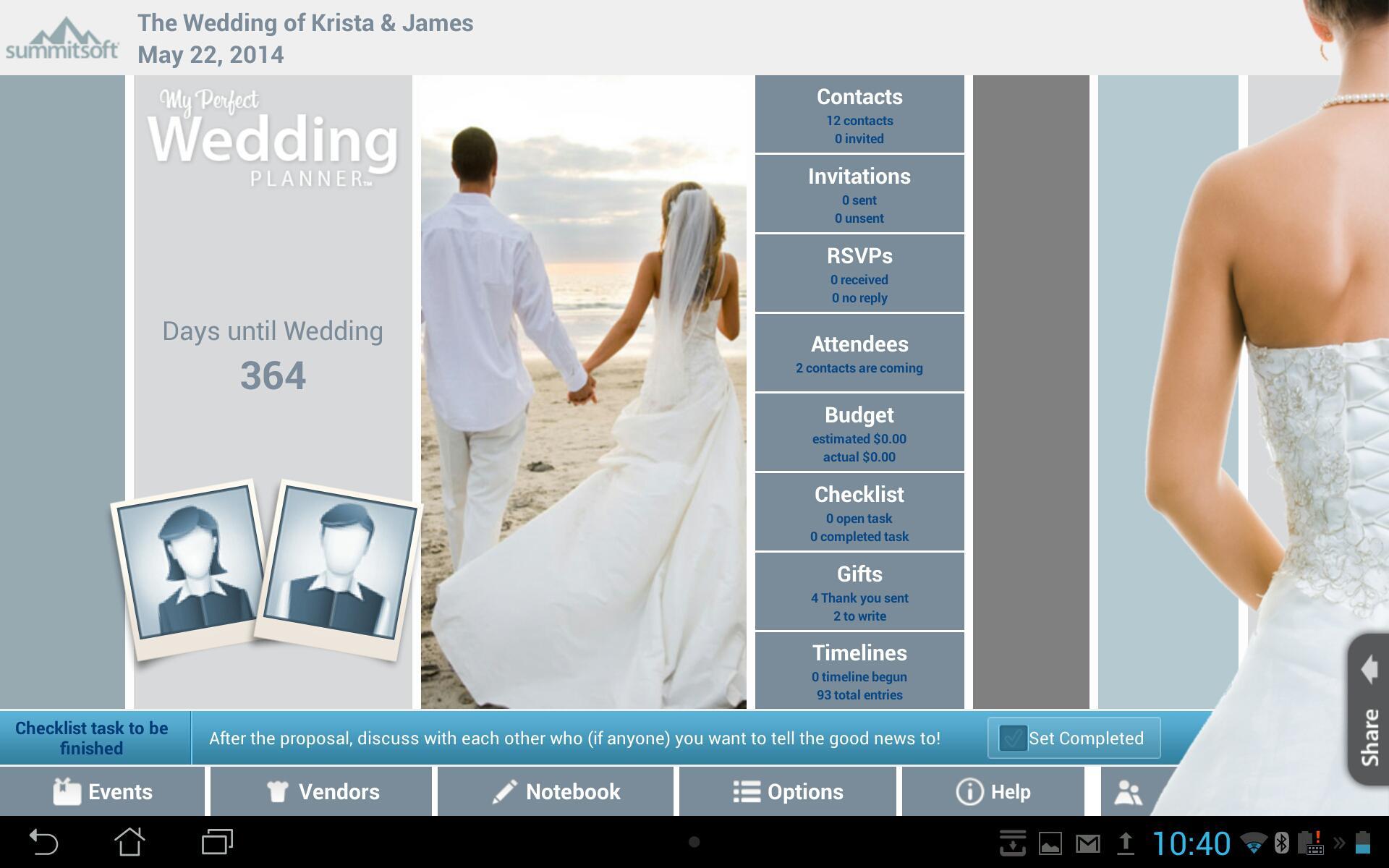Expand the Share panel arrow
The image size is (1389, 868).
point(1370,671)
